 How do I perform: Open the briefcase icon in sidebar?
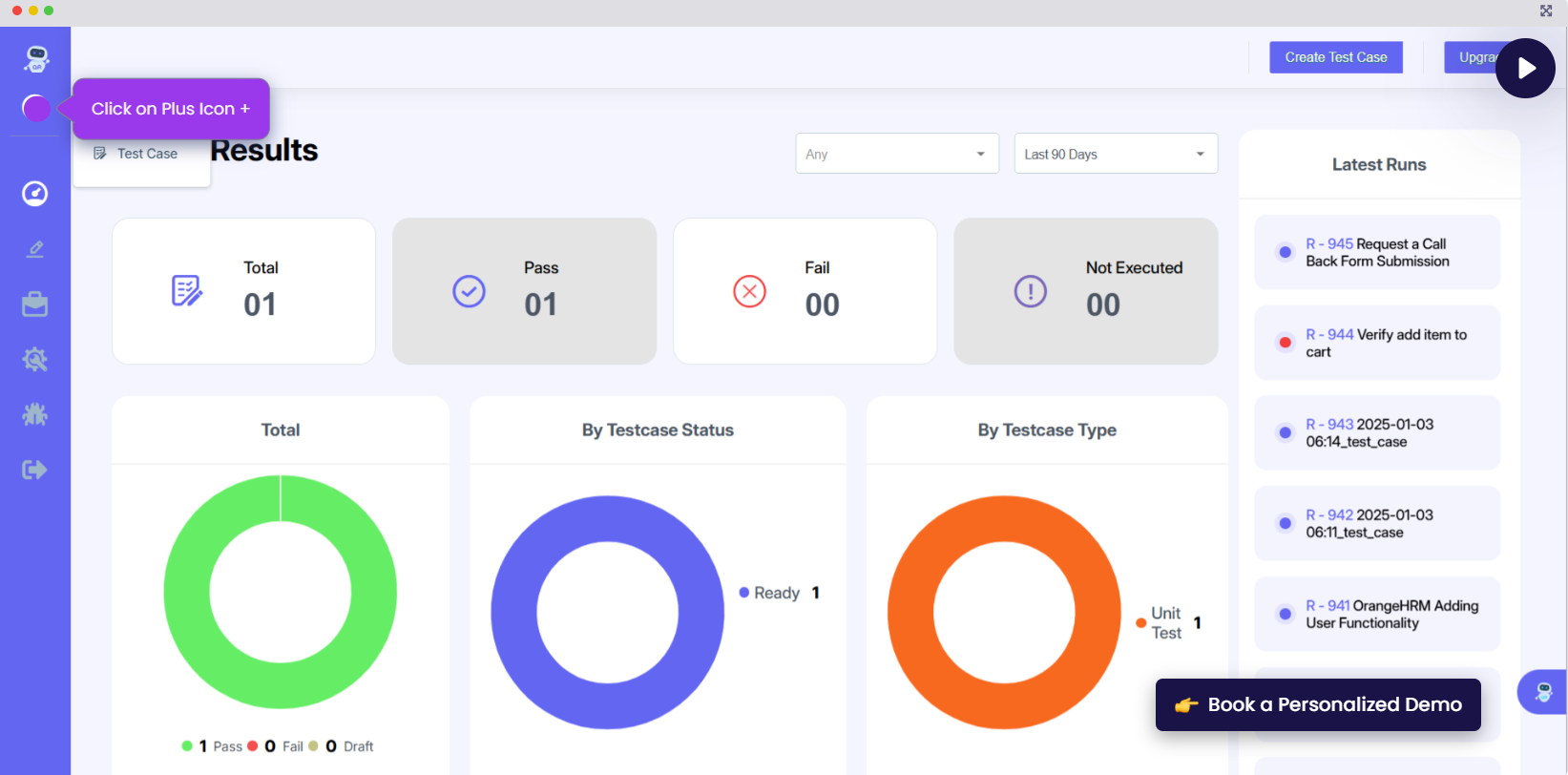35,304
